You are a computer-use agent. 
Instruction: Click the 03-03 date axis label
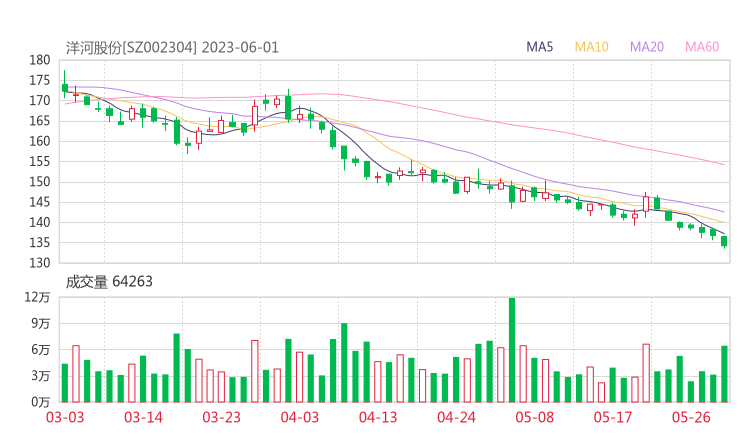tap(65, 417)
